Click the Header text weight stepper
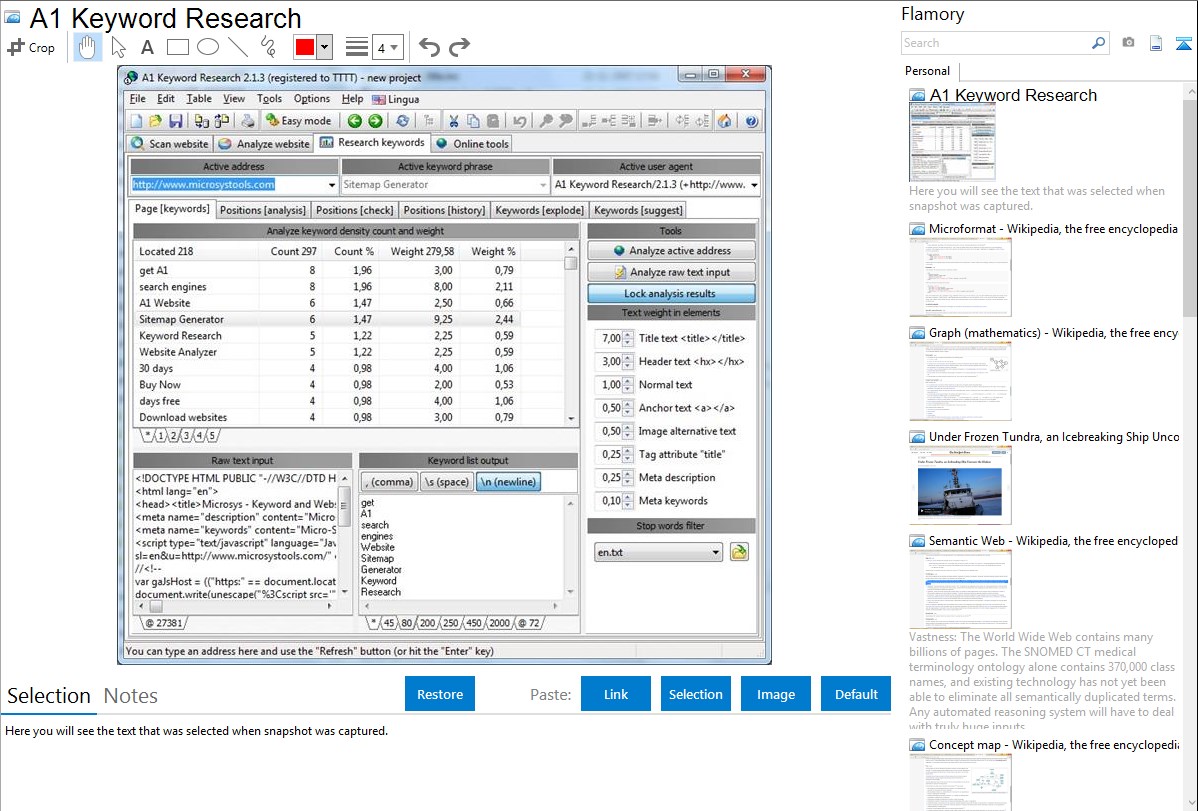1198x811 pixels. (628, 362)
